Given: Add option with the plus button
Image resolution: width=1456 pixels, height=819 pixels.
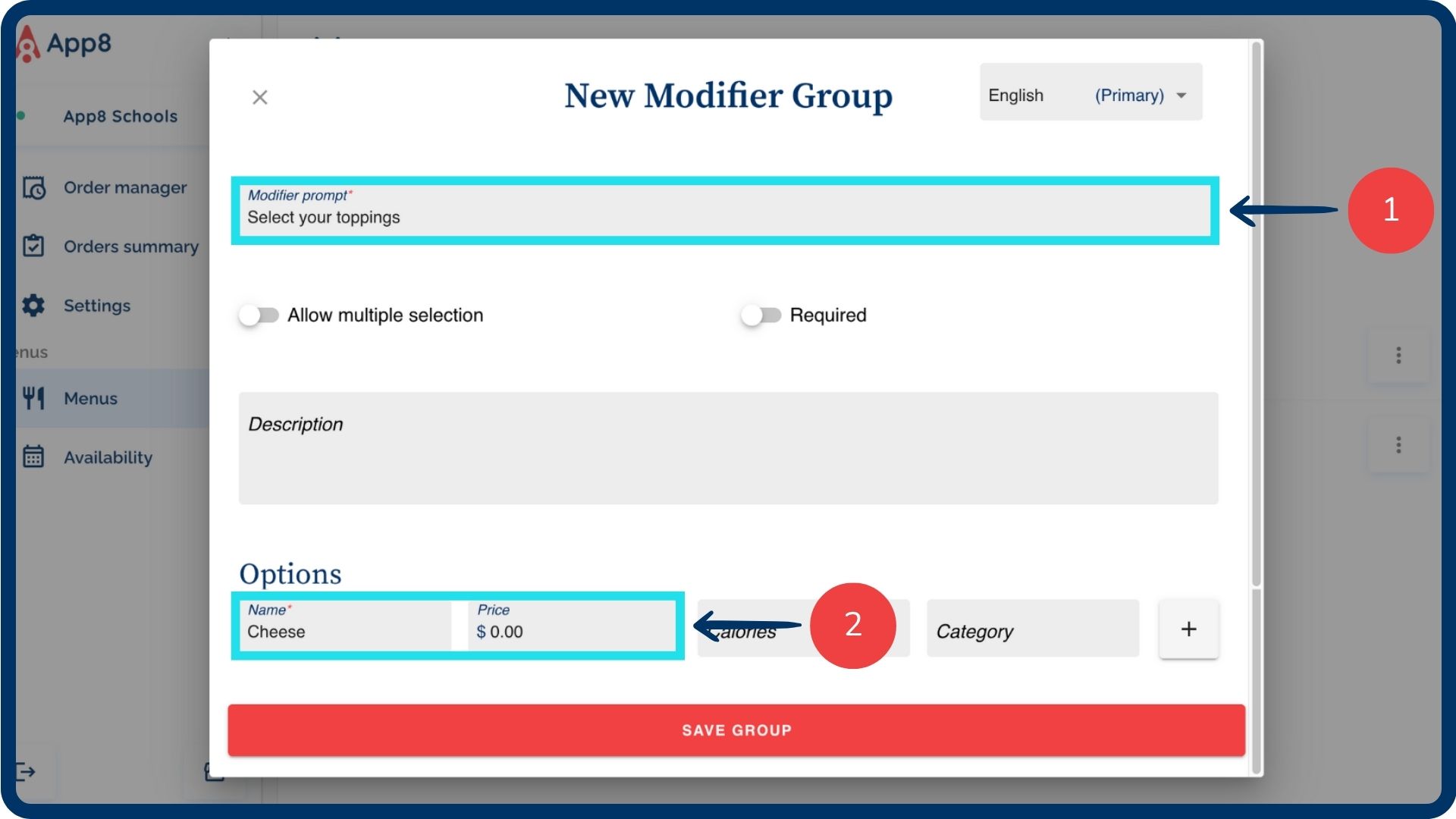Looking at the screenshot, I should click(x=1188, y=629).
